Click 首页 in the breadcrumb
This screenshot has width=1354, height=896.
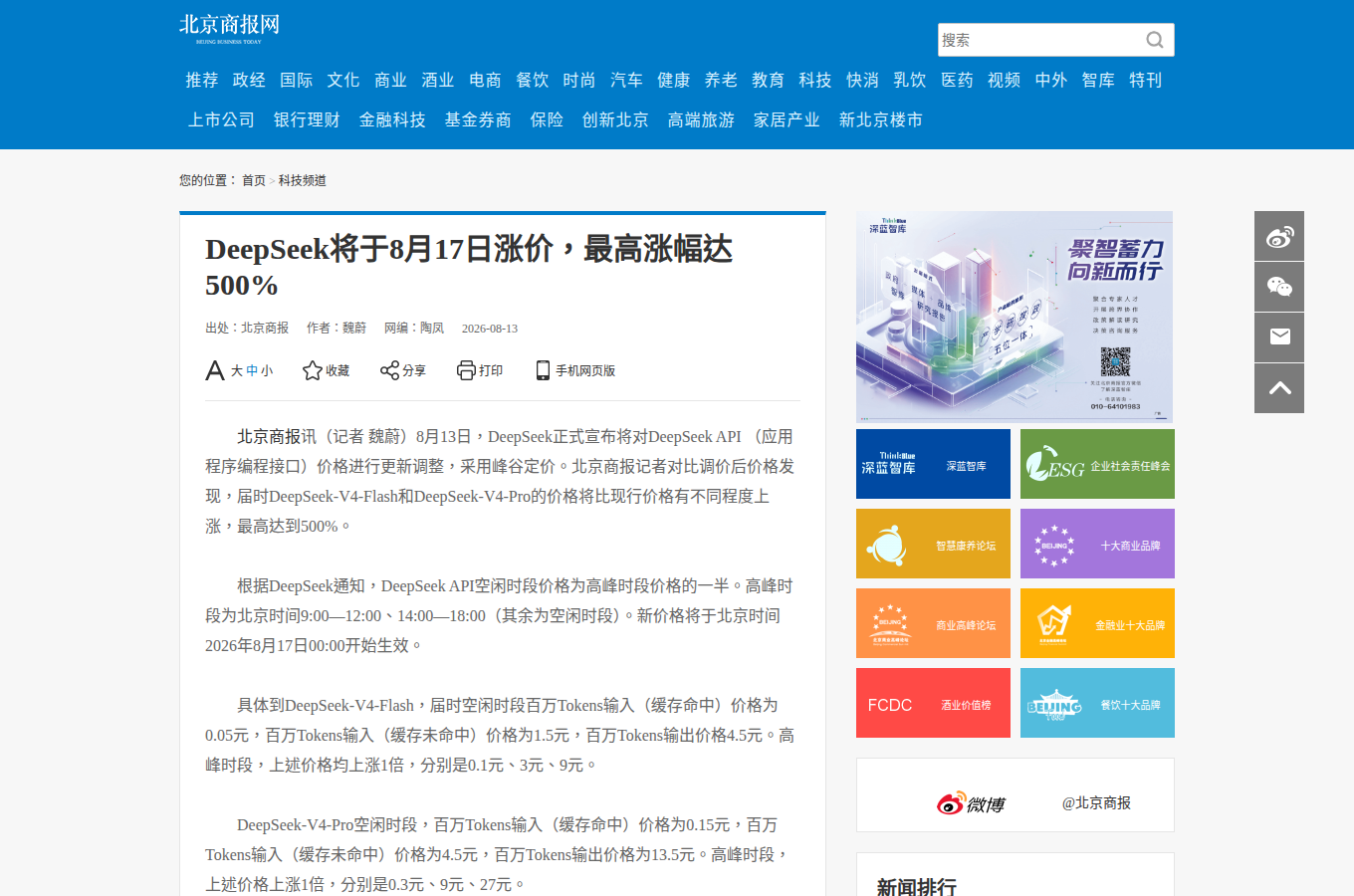pos(254,180)
